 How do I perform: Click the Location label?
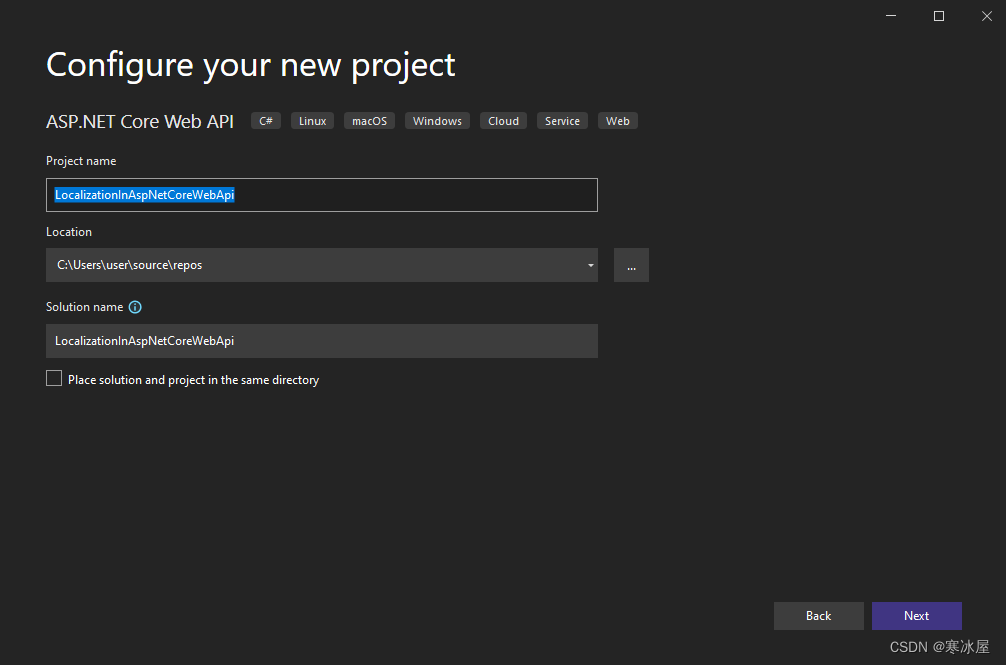pos(69,231)
